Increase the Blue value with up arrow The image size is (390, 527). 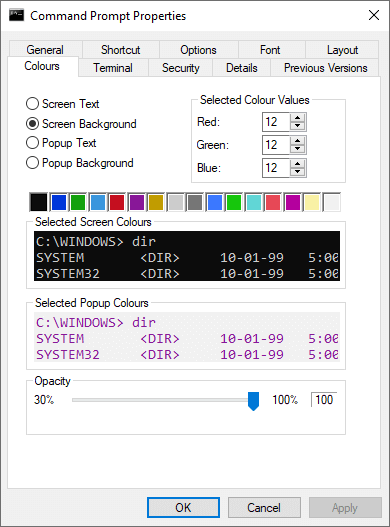click(298, 164)
